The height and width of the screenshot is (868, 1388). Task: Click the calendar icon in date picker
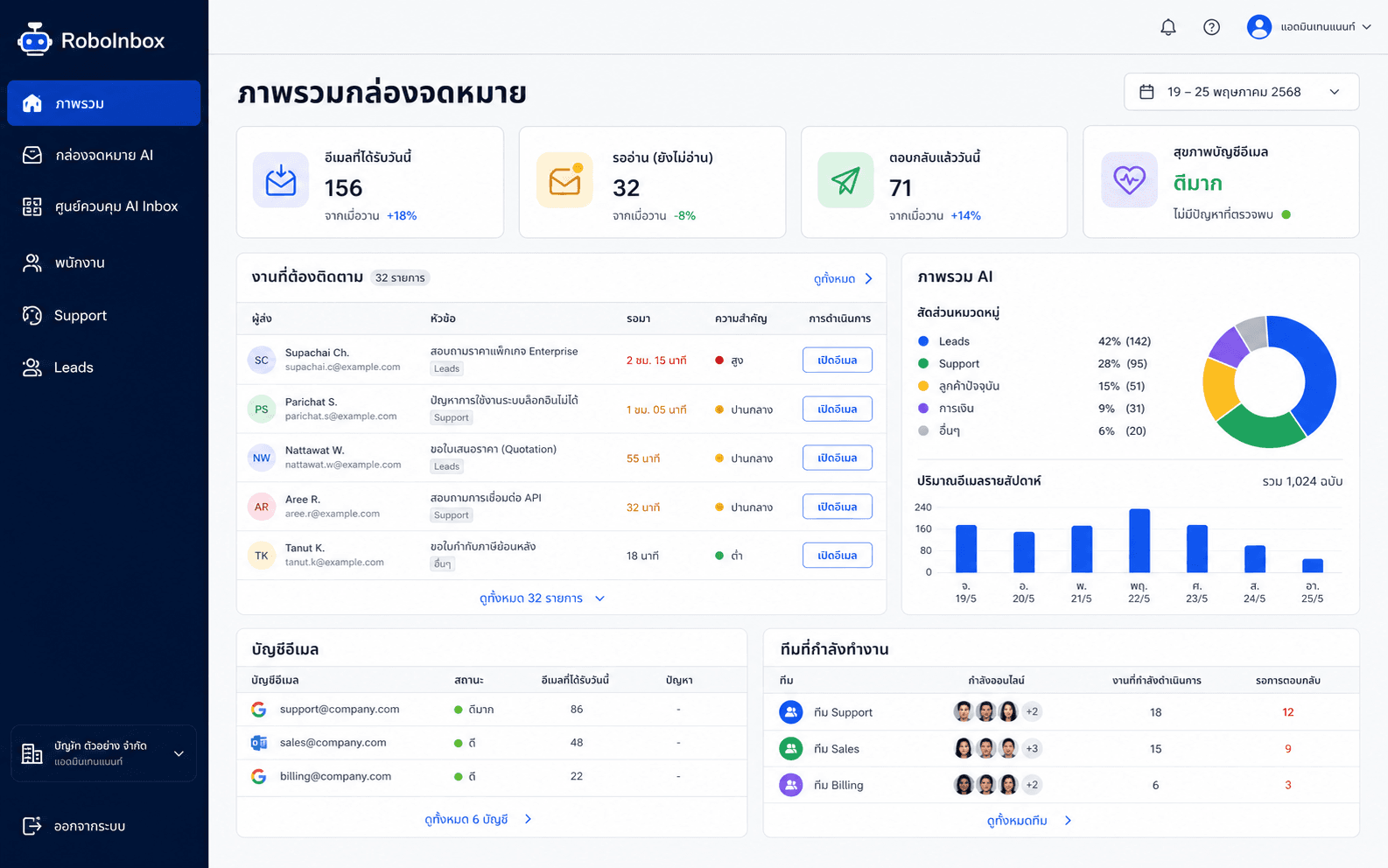(x=1146, y=92)
